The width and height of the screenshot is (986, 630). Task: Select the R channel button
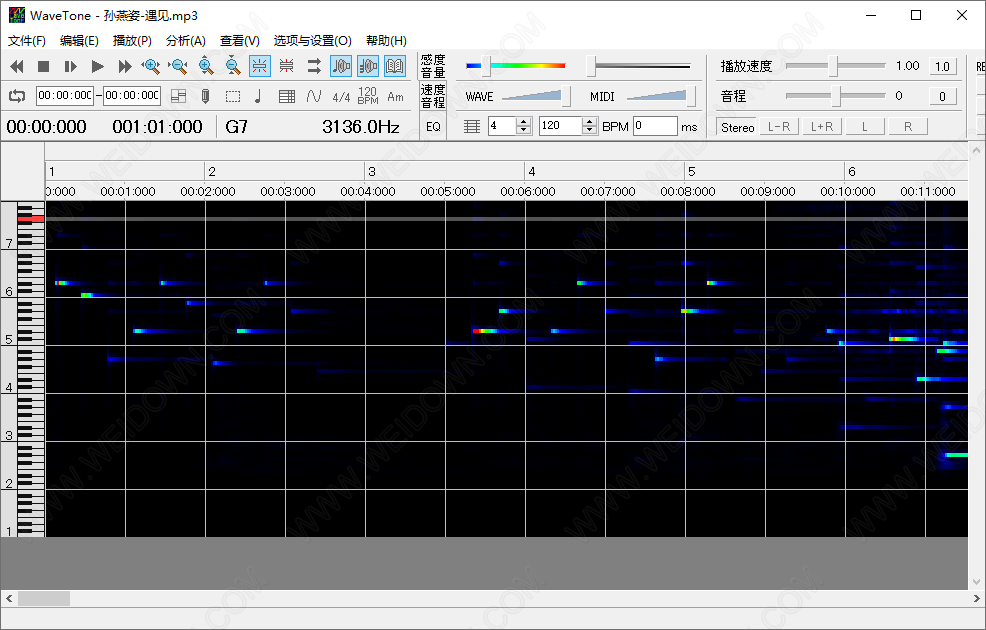[x=908, y=127]
